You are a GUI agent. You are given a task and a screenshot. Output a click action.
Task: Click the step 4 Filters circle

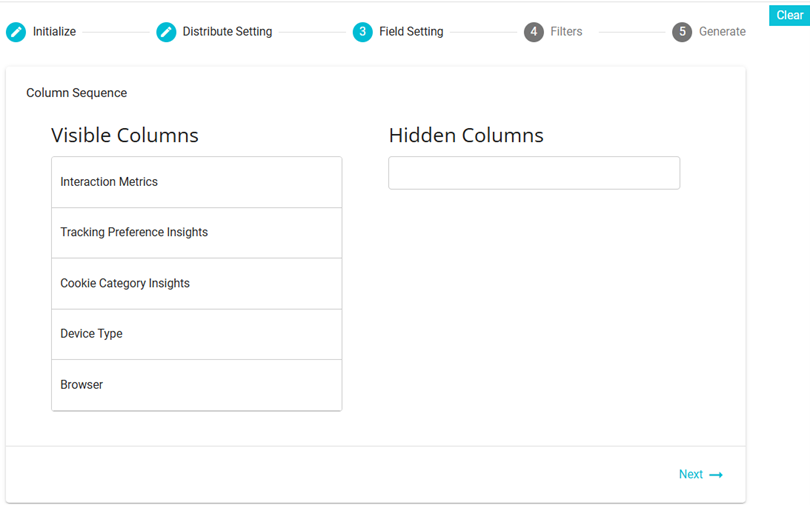[x=534, y=32]
